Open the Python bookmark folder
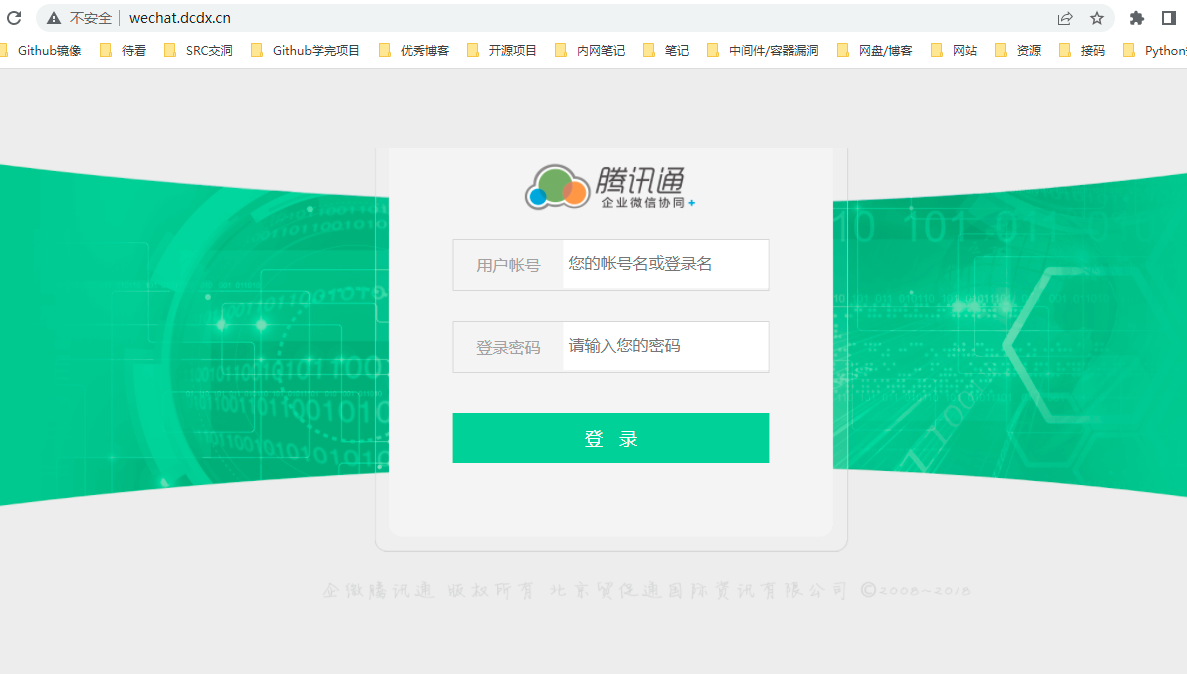The height and width of the screenshot is (674, 1187). point(1155,51)
